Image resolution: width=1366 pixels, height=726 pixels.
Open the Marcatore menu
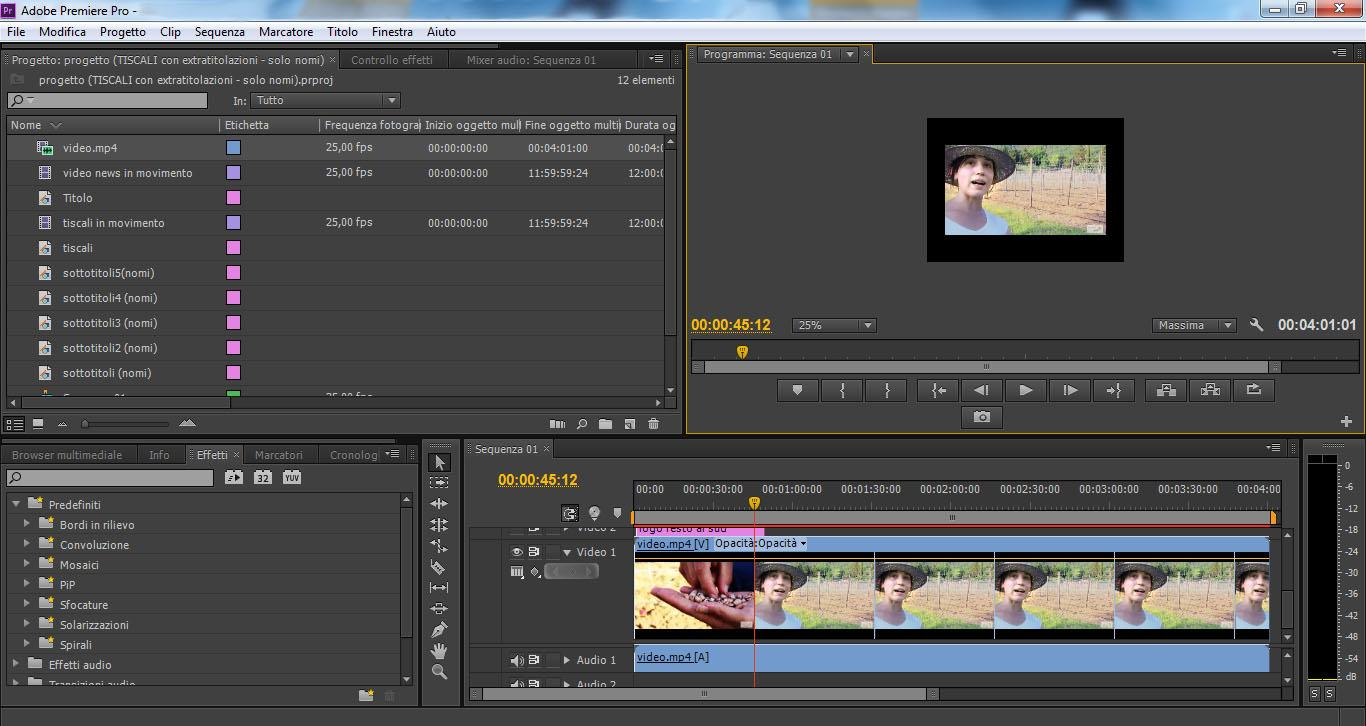click(286, 32)
